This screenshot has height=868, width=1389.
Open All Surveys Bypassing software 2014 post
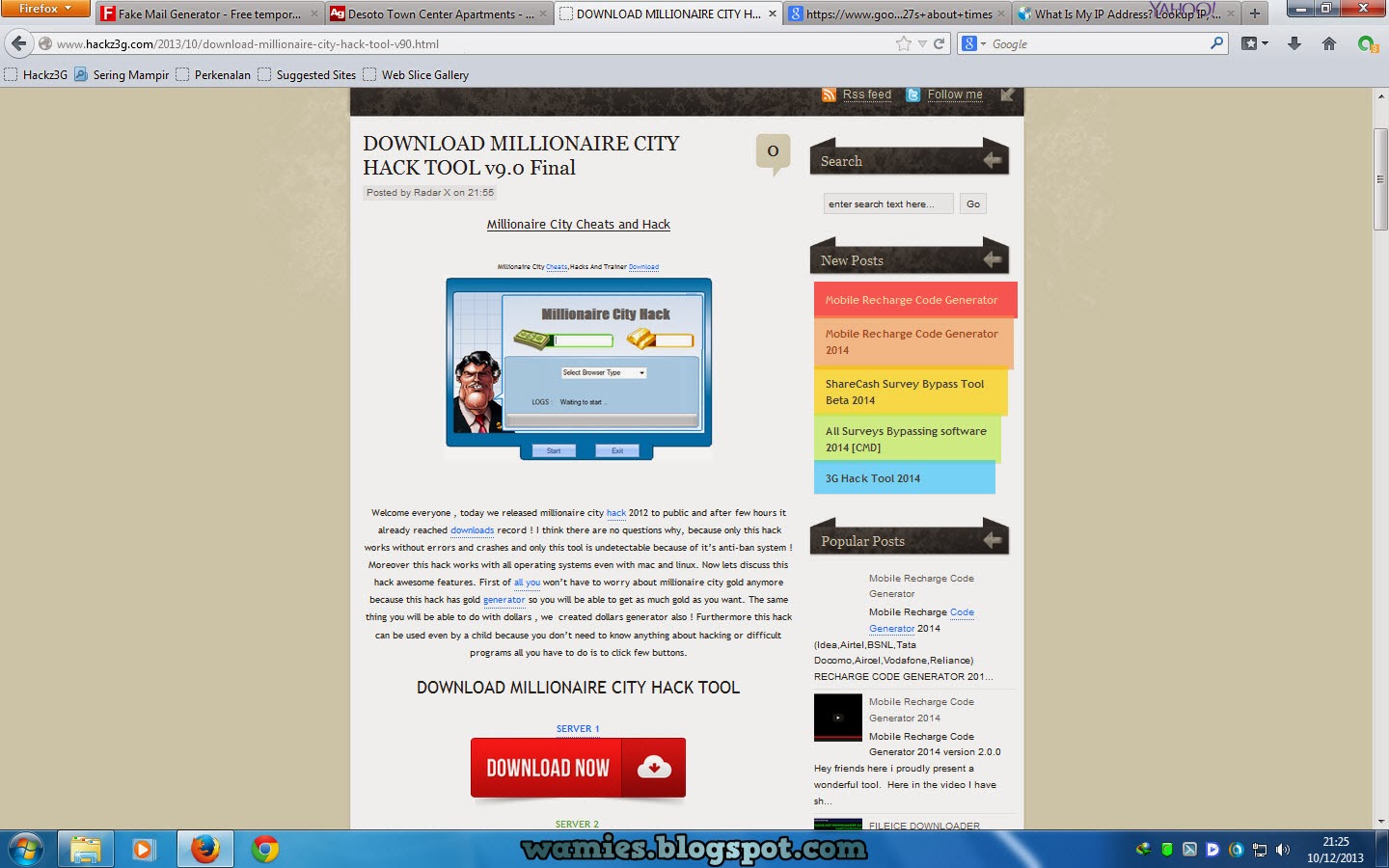coord(907,439)
